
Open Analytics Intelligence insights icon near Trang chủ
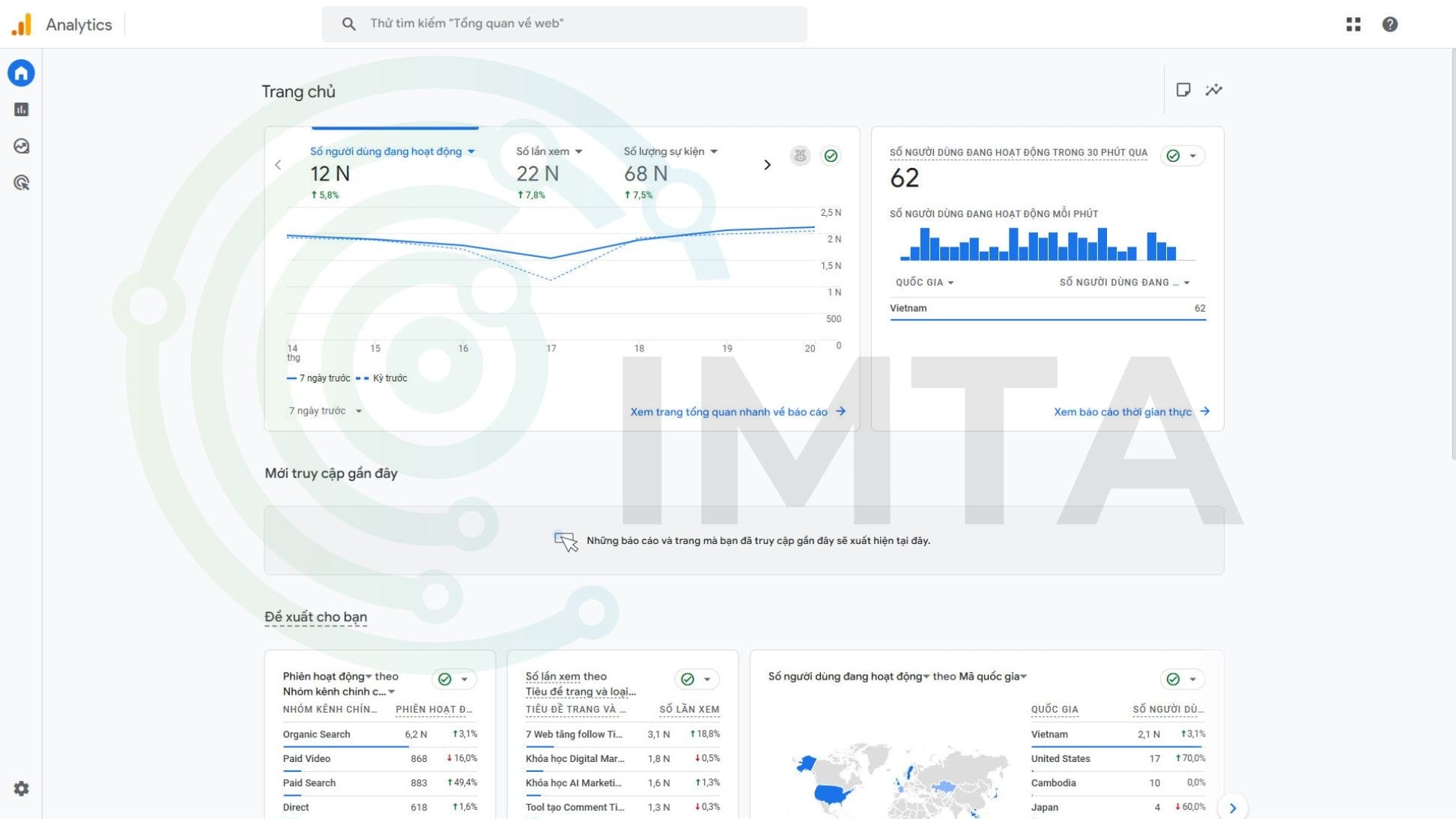tap(1213, 89)
